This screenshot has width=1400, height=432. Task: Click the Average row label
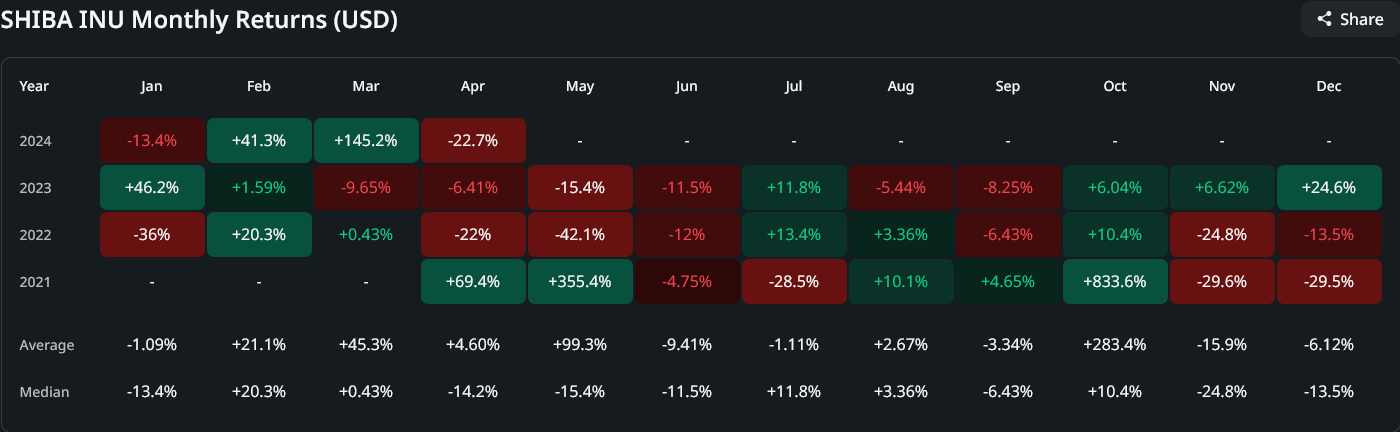tap(47, 345)
